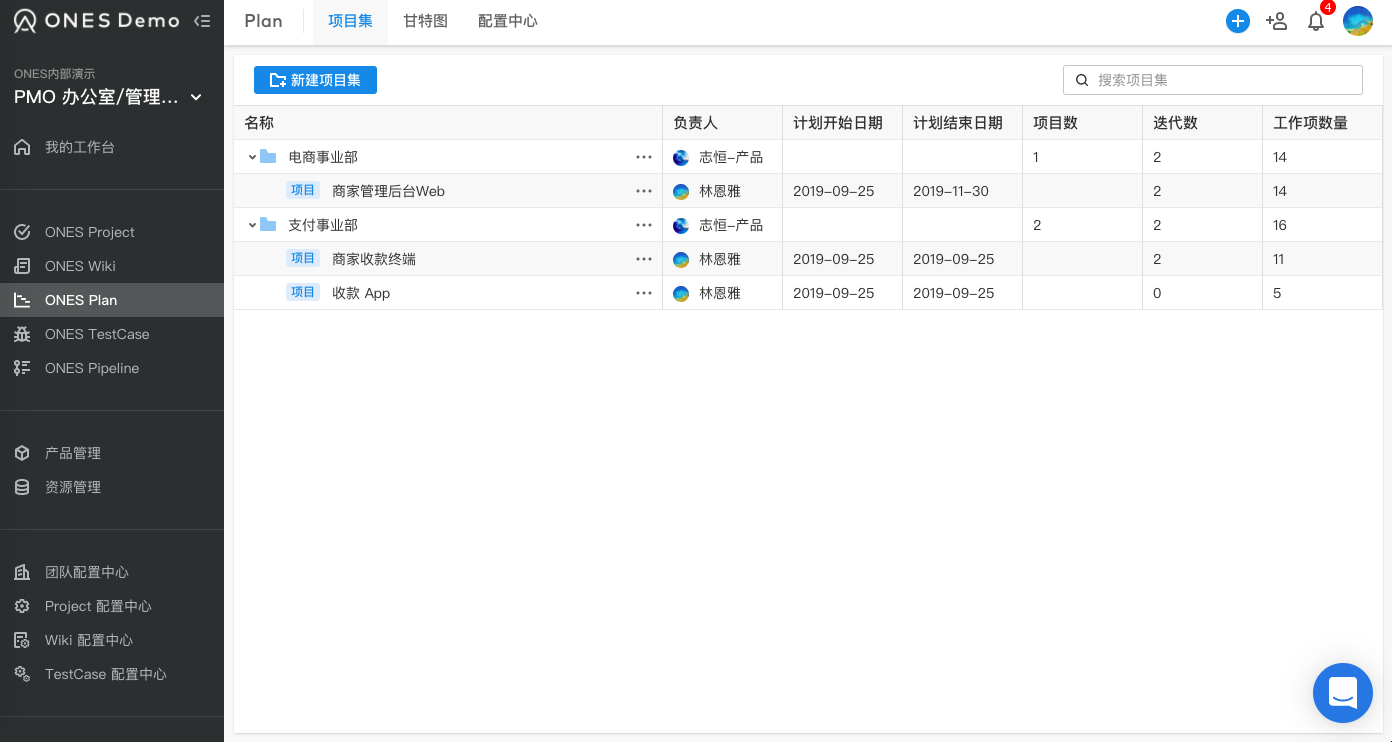The image size is (1392, 742).
Task: Click the Project 配置中心 gear icon
Action: click(x=22, y=606)
